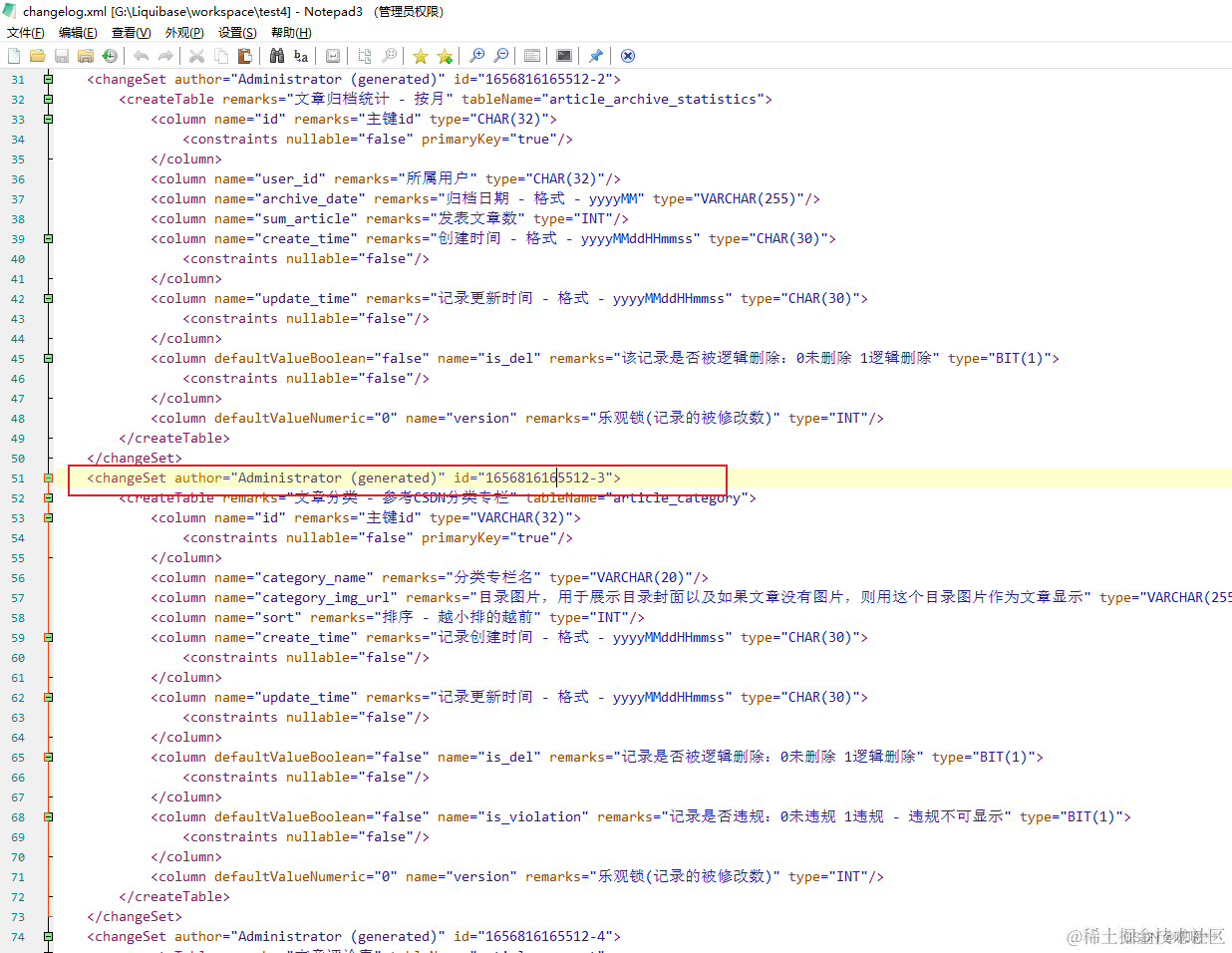Click primaryKey="true" on line 34
The image size is (1232, 953).
[x=489, y=139]
